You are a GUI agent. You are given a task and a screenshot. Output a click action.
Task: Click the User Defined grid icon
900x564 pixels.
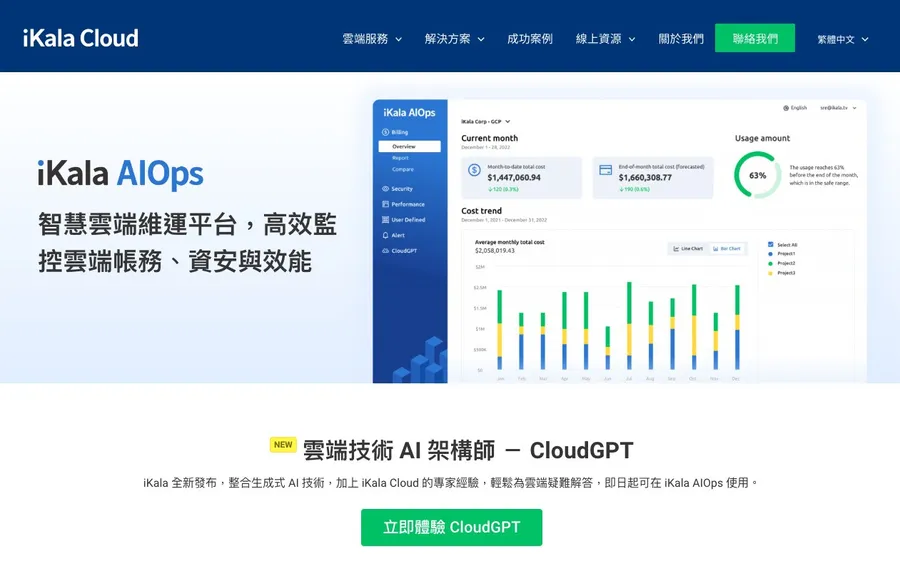[x=385, y=220]
